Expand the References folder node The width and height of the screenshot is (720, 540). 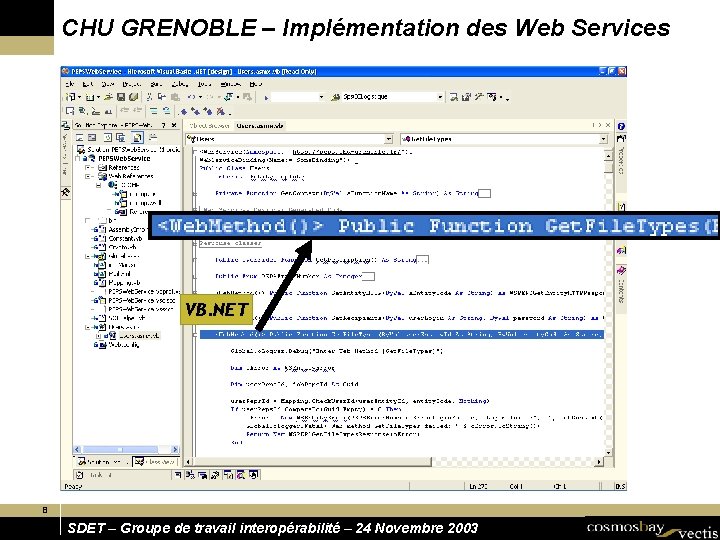(88, 168)
